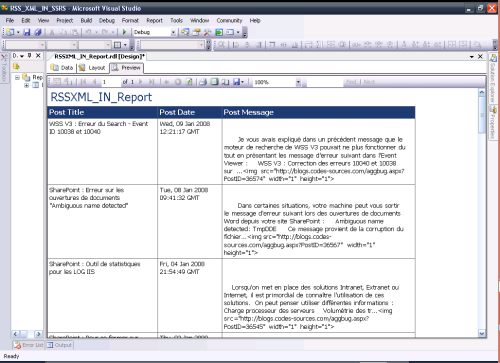Open the Toolbox toolbar icon
The image size is (500, 363).
pyautogui.click(x=207, y=32)
